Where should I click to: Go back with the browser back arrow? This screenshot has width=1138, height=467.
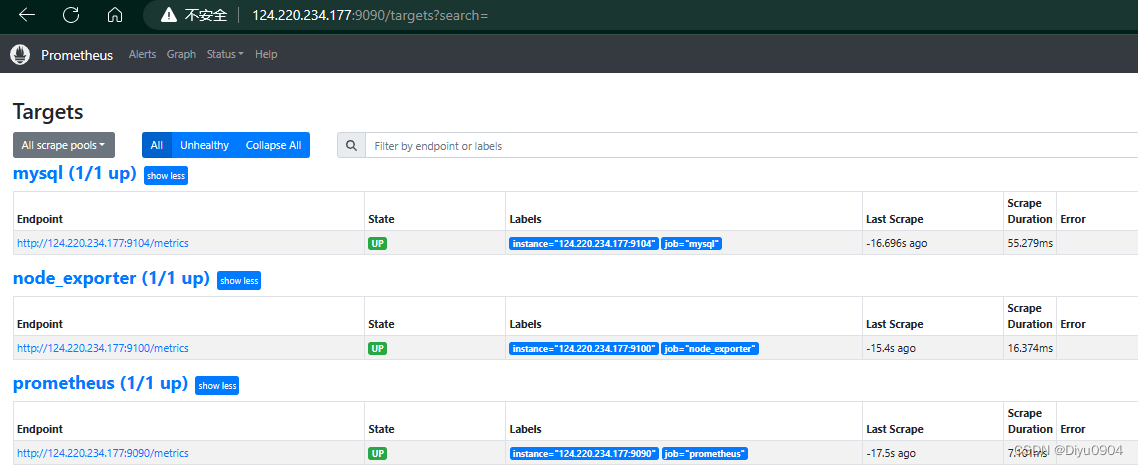coord(27,15)
